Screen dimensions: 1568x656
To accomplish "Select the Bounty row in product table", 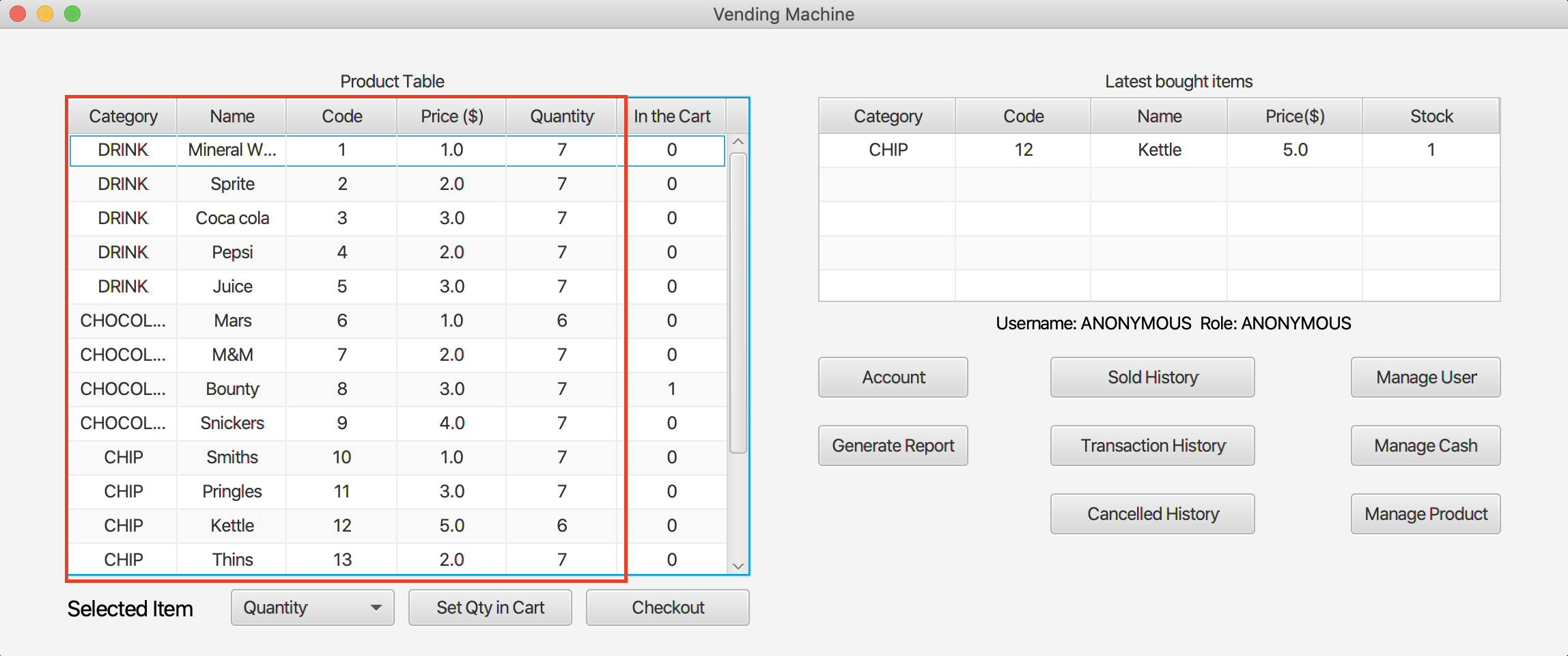I will coord(232,389).
